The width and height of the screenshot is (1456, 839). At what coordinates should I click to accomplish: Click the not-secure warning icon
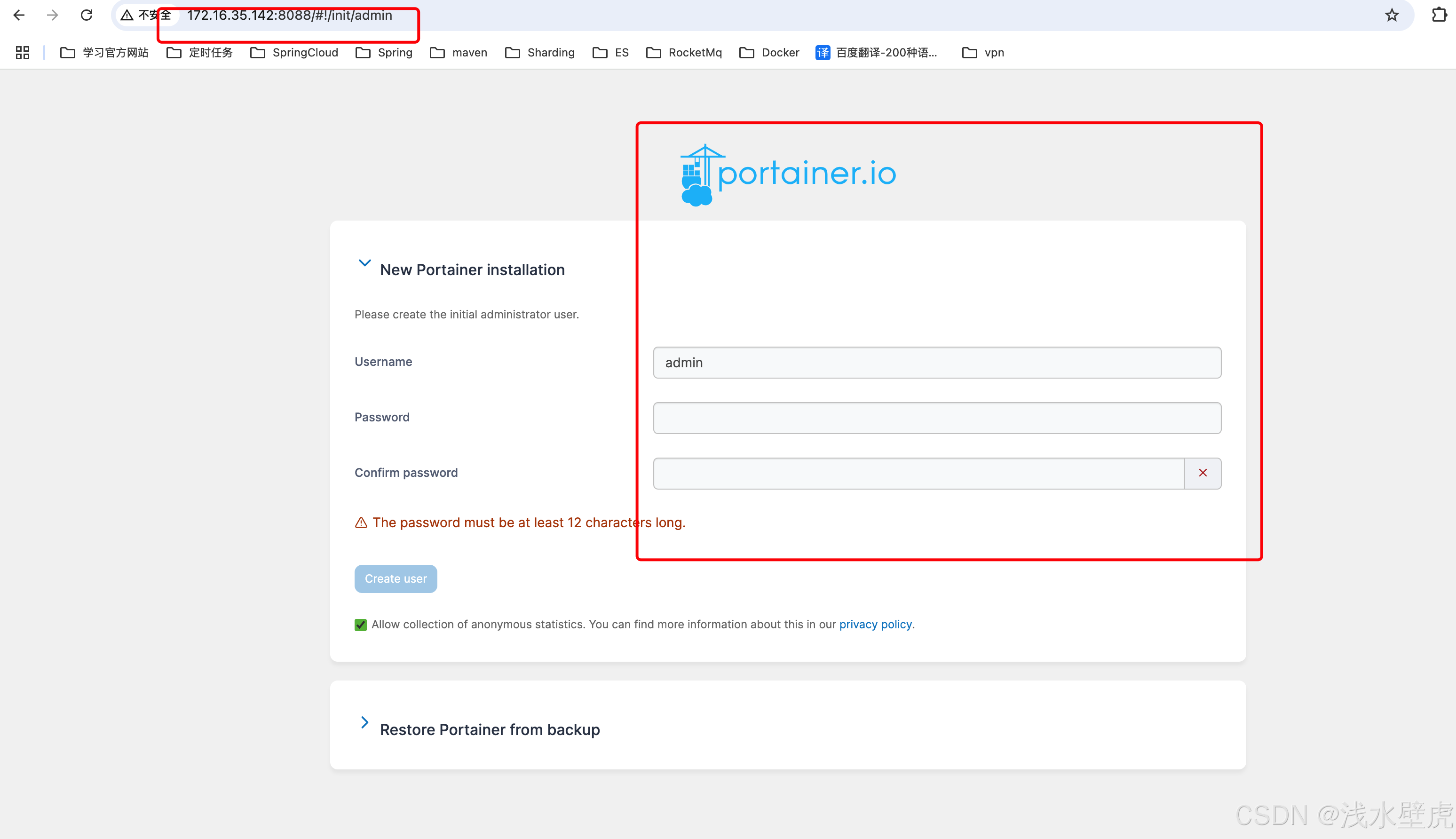coord(127,15)
